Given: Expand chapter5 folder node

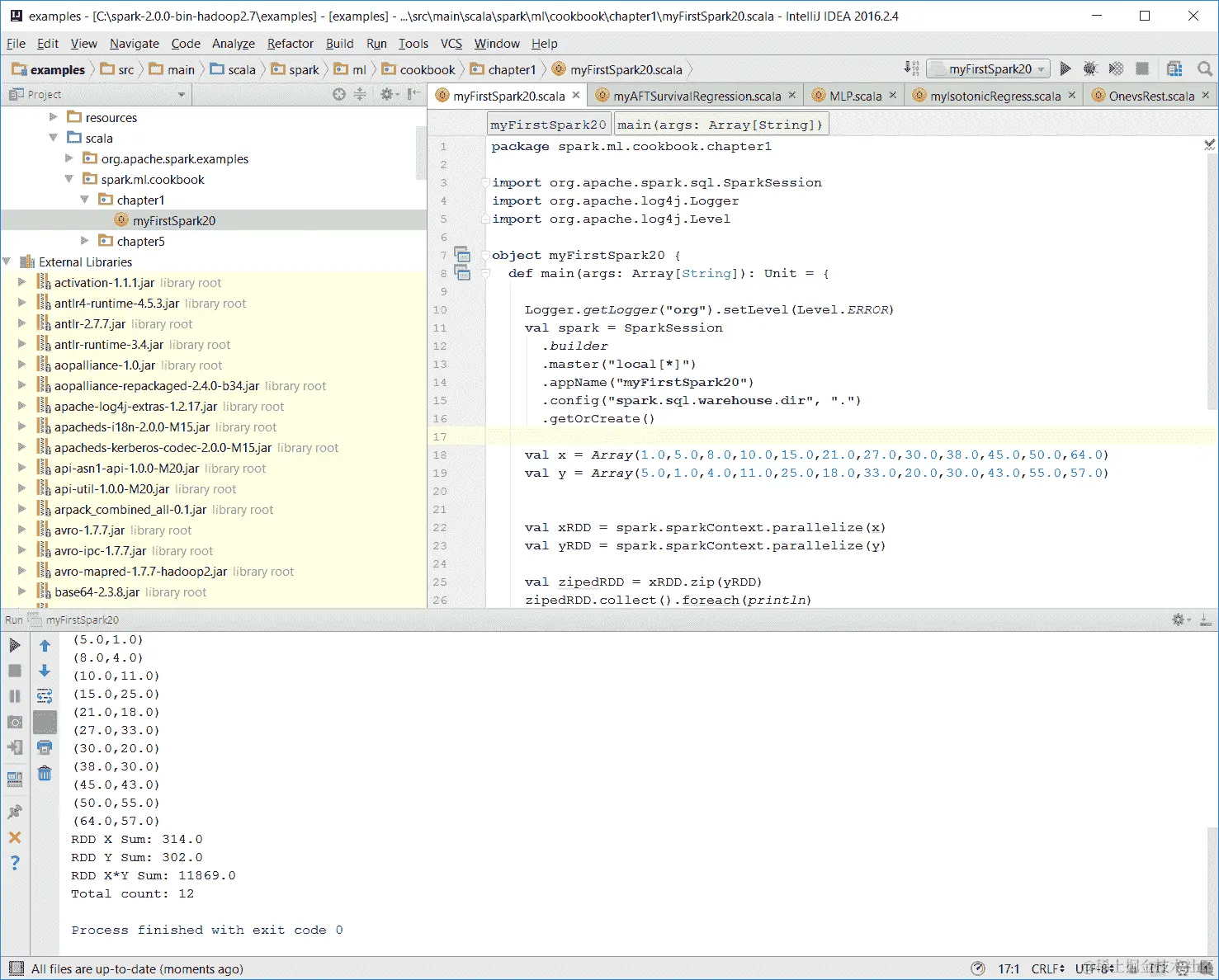Looking at the screenshot, I should pos(84,241).
